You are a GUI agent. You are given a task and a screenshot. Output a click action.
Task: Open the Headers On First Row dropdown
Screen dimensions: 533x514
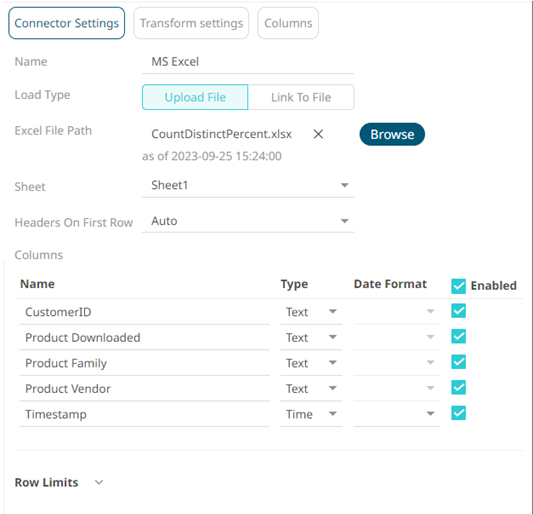(248, 221)
